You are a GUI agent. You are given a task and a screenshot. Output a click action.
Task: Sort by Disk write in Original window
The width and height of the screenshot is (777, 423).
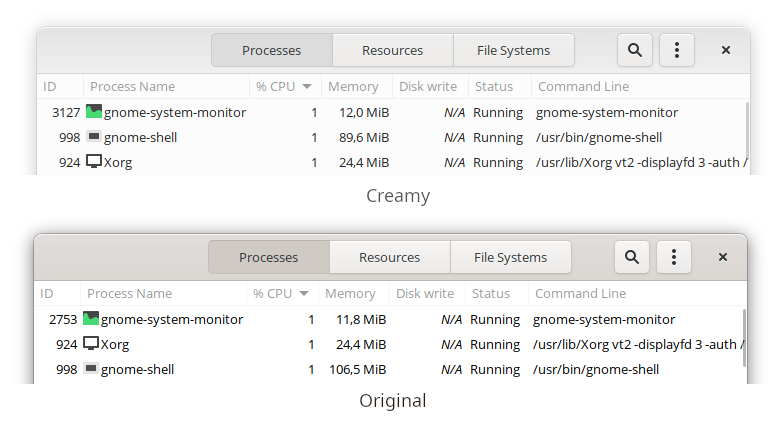(427, 294)
